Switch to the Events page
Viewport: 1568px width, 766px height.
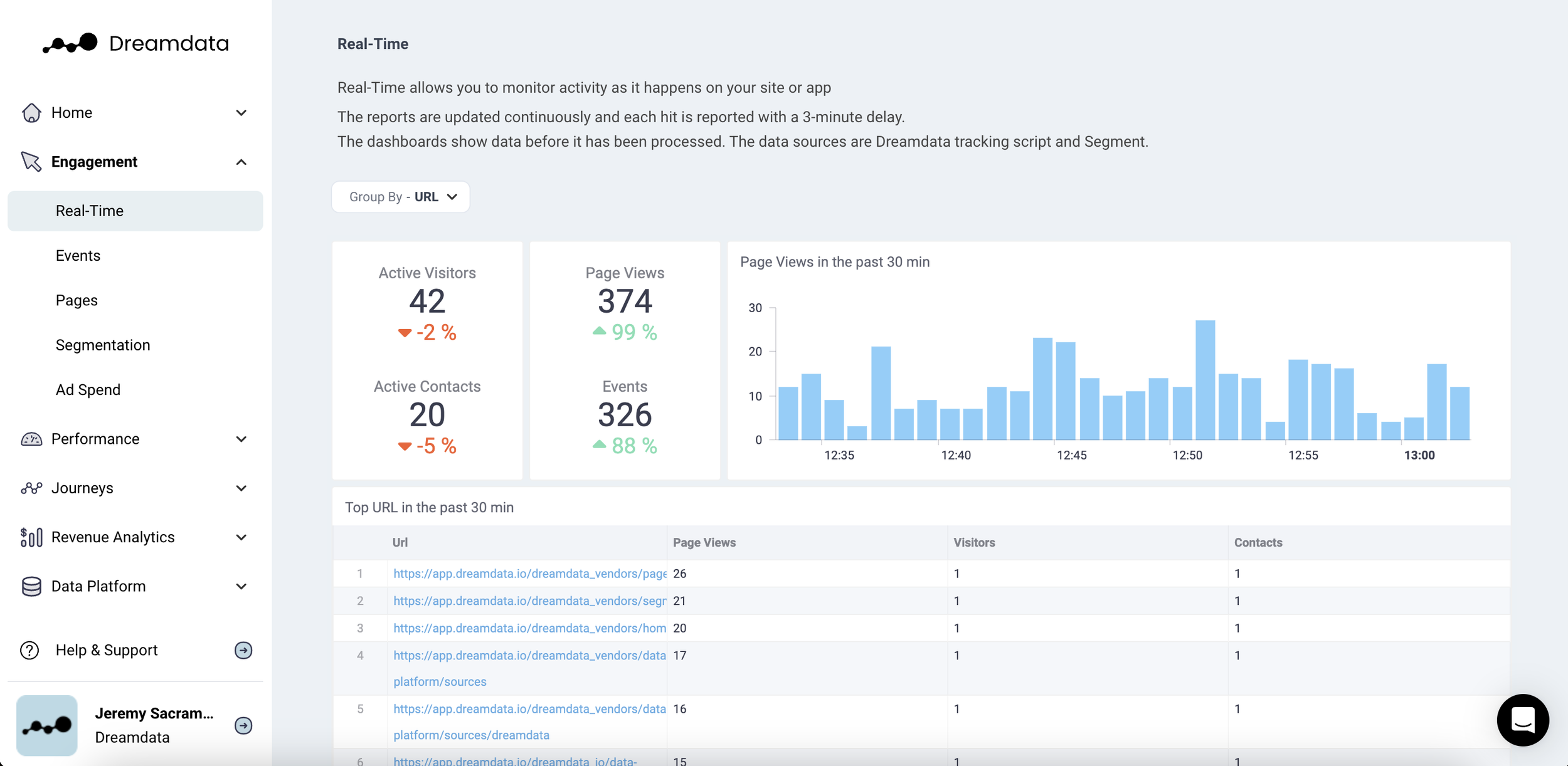tap(78, 255)
